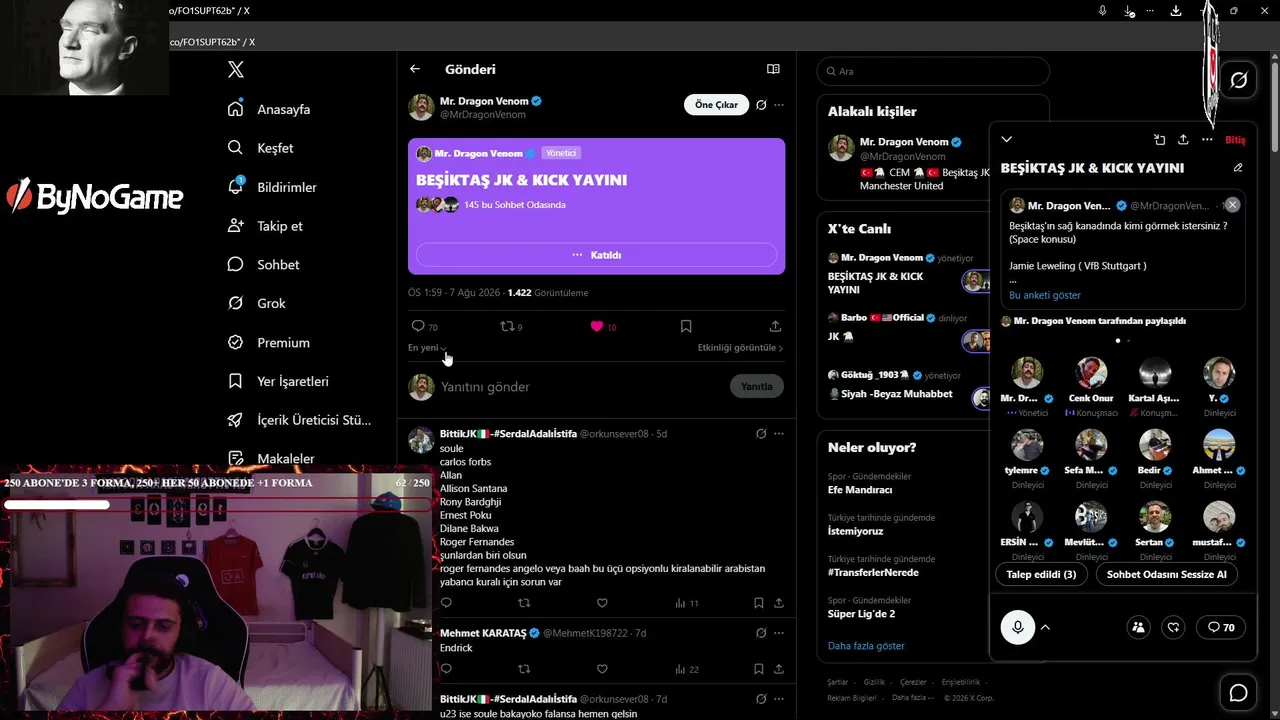
Task: Open more options on Mr. Dragon Venom's post
Action: click(779, 105)
